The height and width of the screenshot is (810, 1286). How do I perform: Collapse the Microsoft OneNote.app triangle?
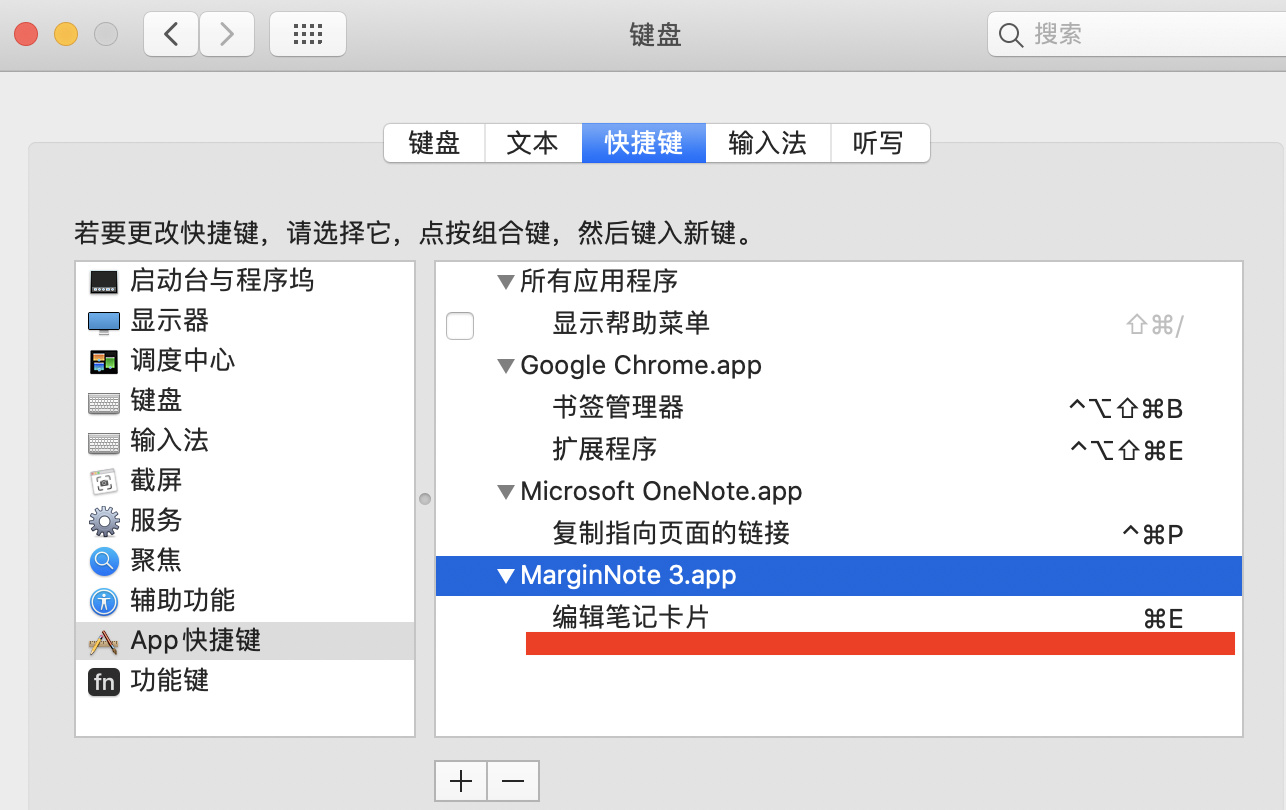pos(506,492)
